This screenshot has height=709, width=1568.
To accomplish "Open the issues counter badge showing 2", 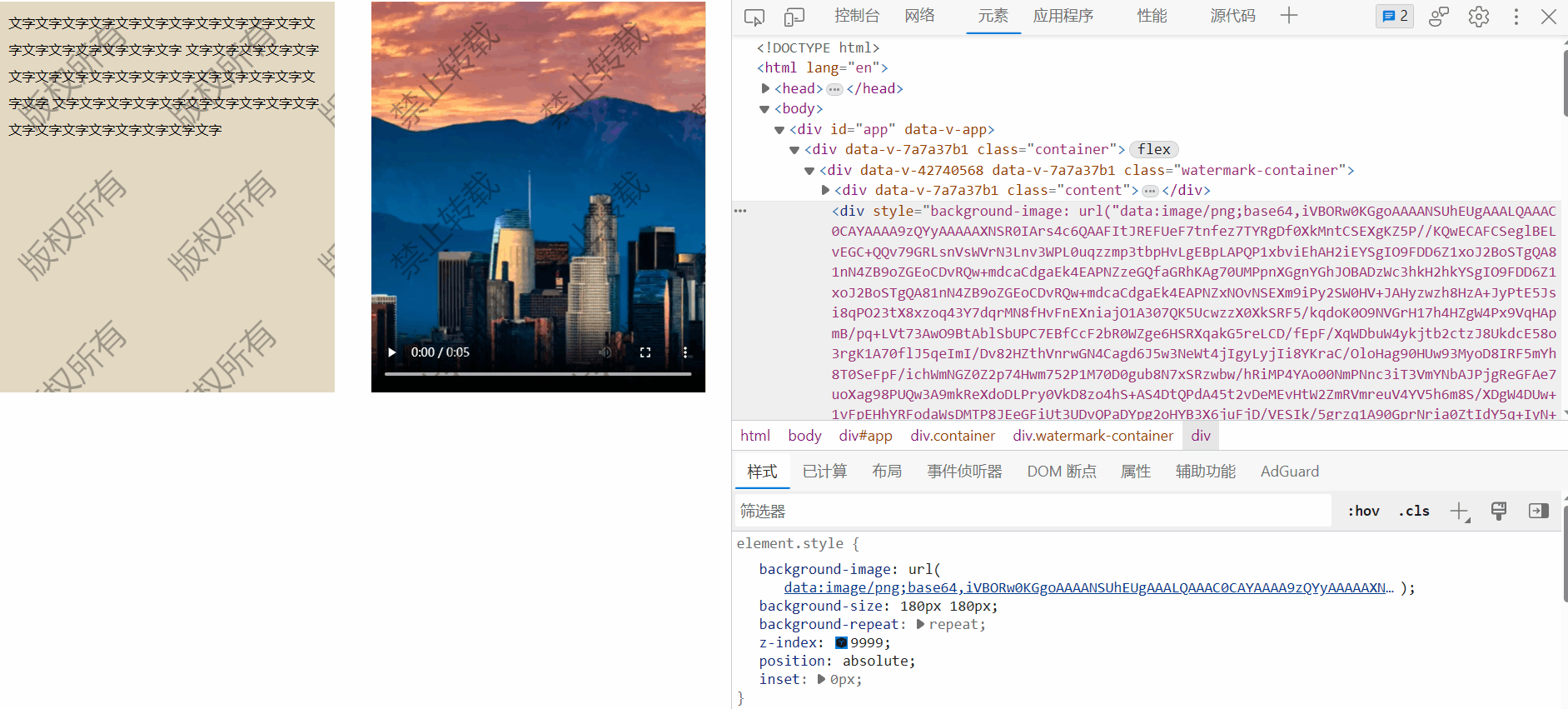I will [1395, 16].
